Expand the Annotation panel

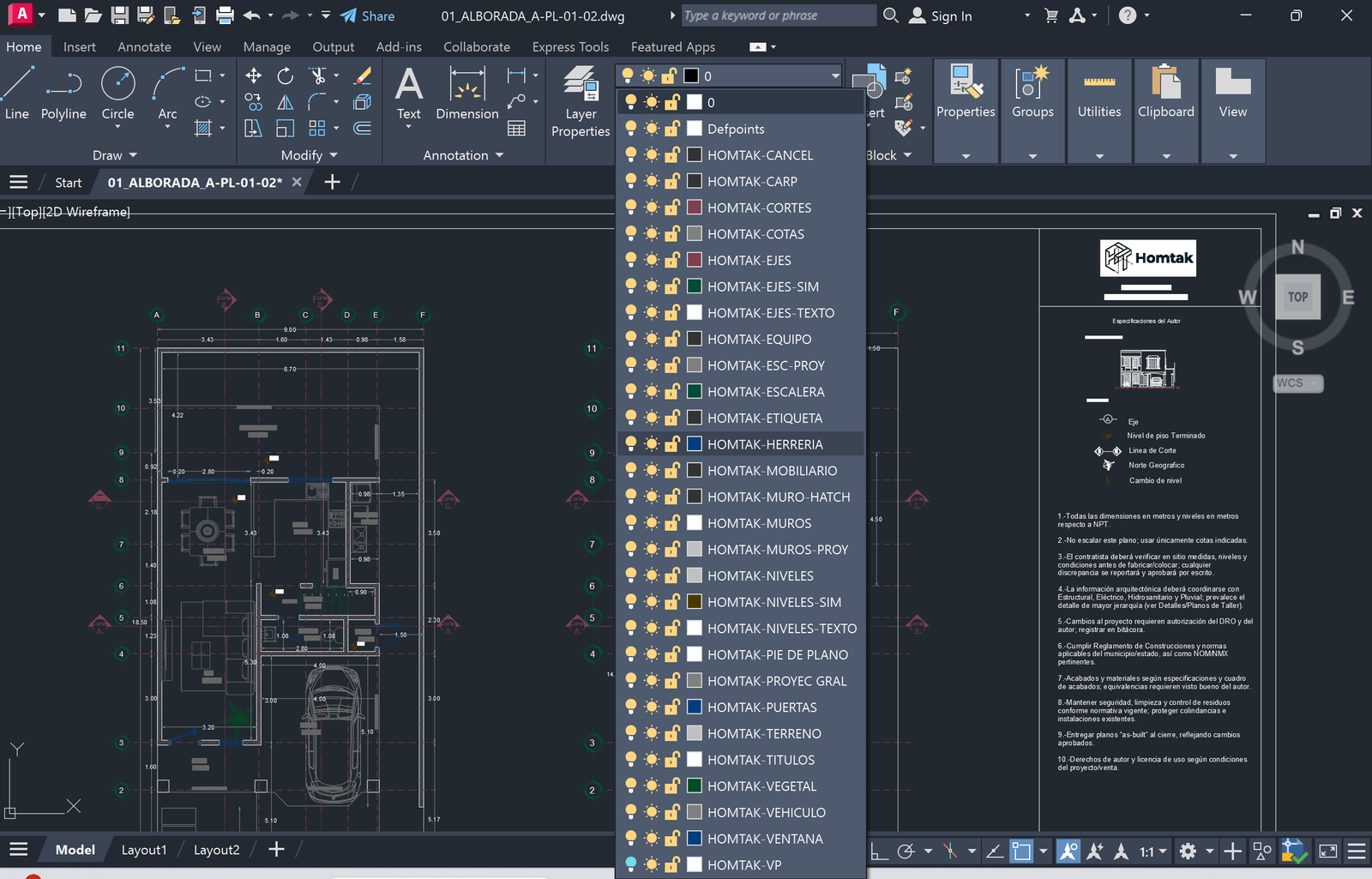[x=500, y=154]
